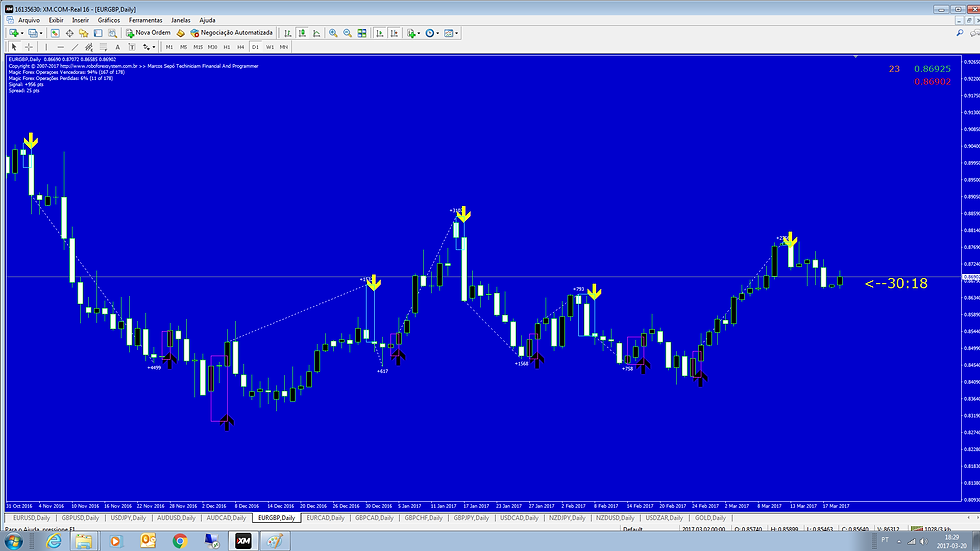Open the Exibir menu
Viewport: 980px width, 551px height.
(x=56, y=20)
